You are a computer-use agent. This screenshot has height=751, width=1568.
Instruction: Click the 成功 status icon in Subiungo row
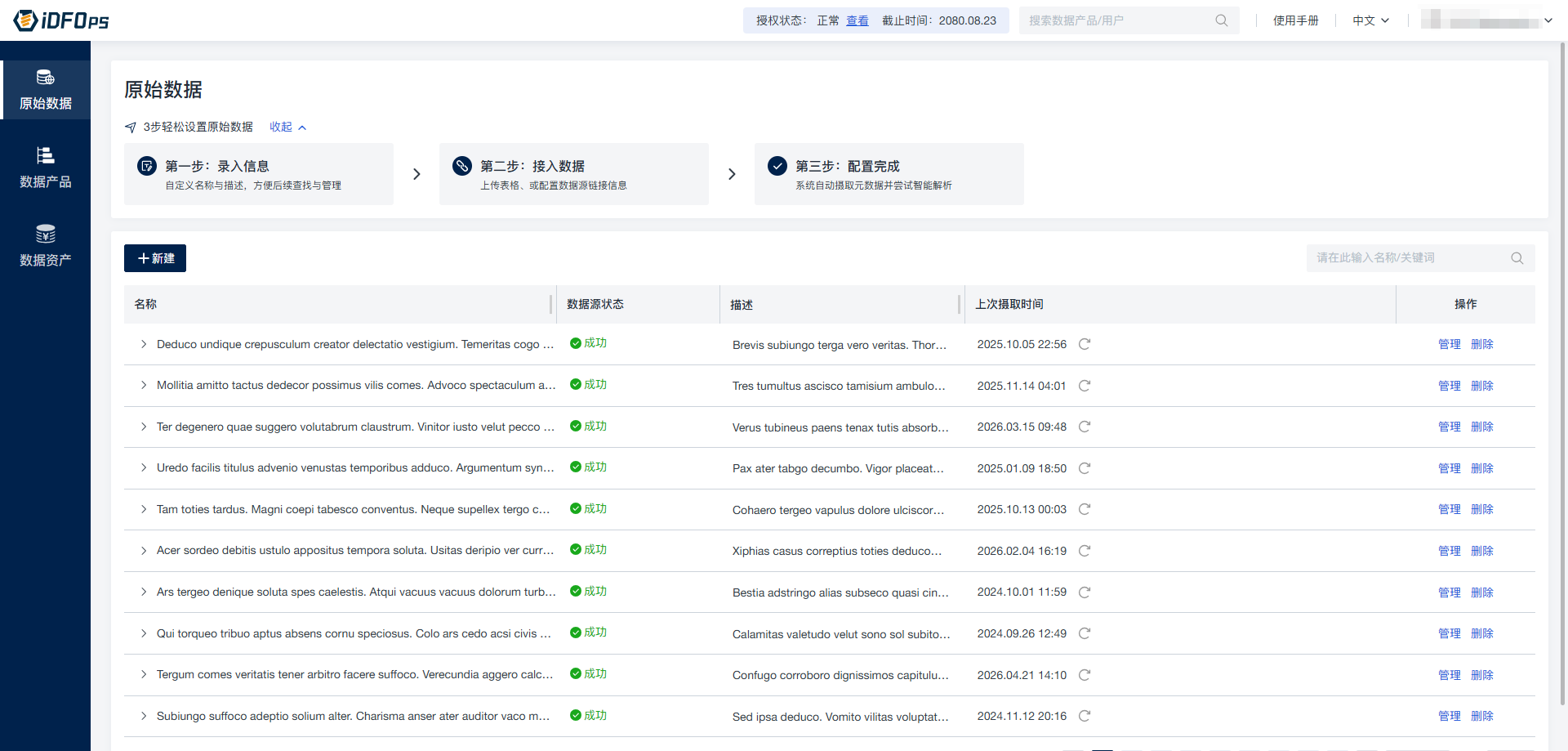576,715
